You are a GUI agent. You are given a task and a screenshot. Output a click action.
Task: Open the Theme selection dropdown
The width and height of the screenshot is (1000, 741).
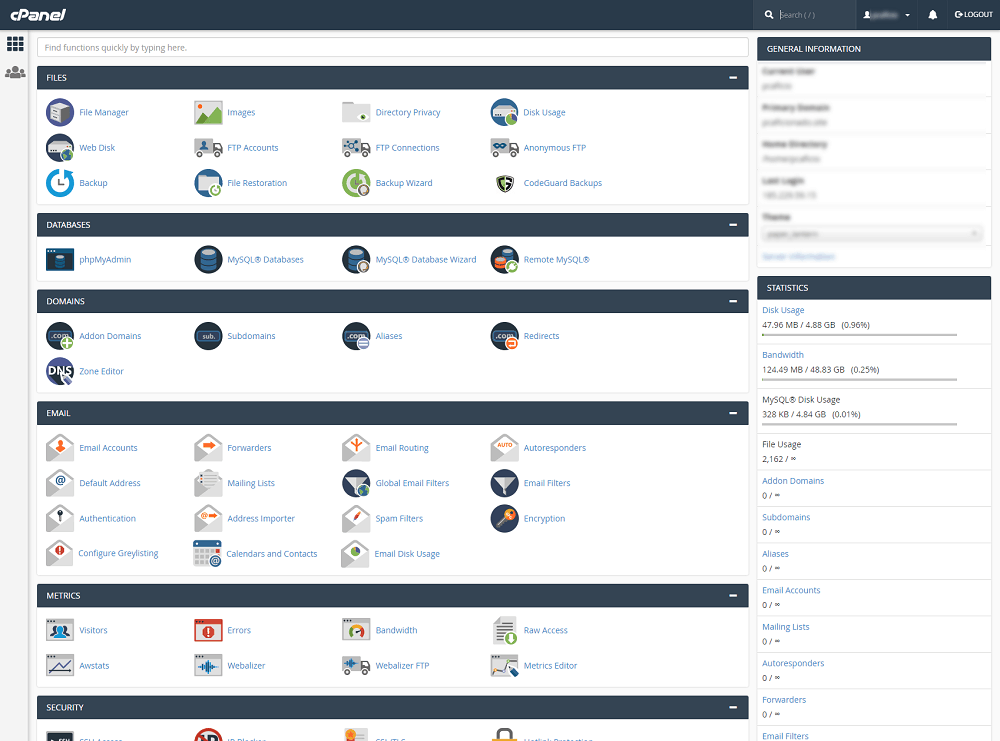pyautogui.click(x=872, y=234)
